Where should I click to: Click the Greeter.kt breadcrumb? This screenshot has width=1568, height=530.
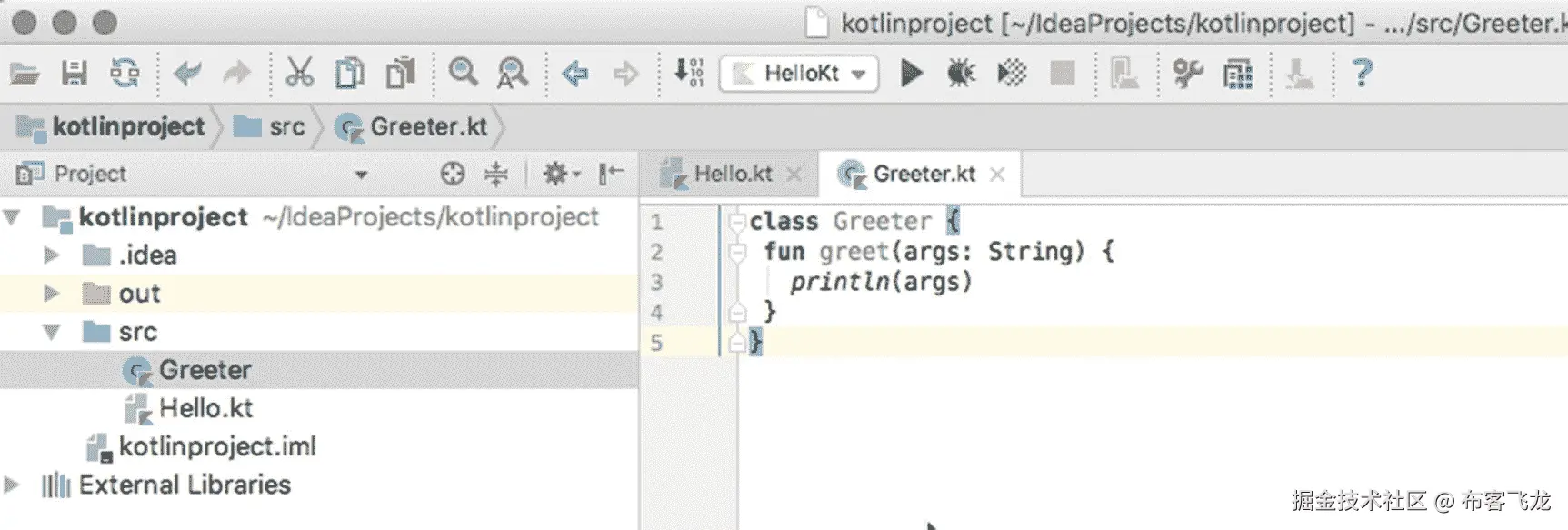411,127
